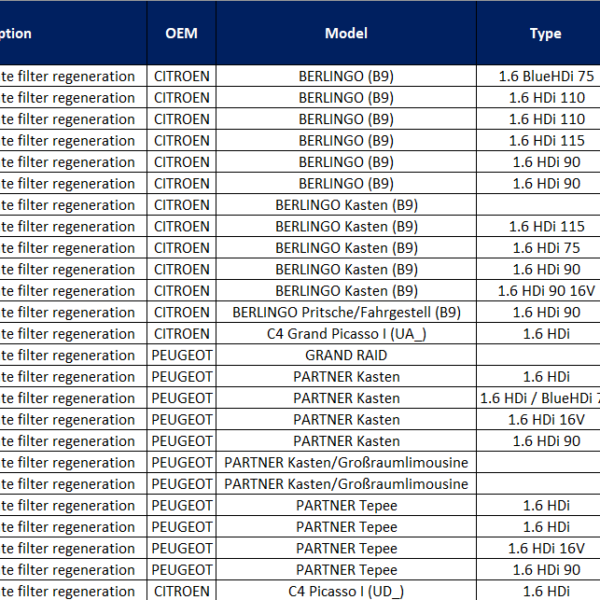The image size is (600, 600).
Task: Select '1.6 HDi 16V' in PARTNER Tepee row
Action: click(x=538, y=548)
